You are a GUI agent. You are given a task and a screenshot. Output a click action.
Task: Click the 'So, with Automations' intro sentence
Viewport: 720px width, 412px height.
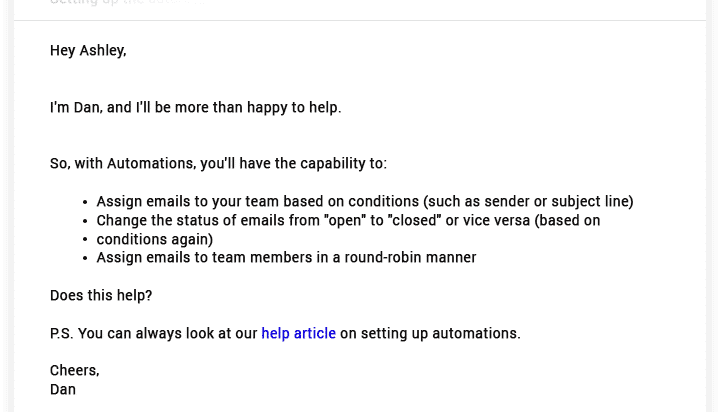tap(219, 163)
